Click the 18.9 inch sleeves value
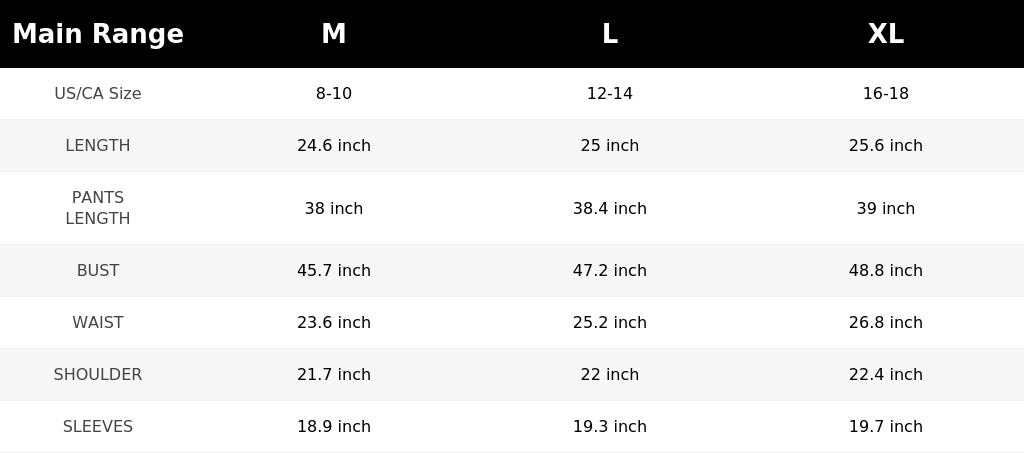 coord(334,427)
